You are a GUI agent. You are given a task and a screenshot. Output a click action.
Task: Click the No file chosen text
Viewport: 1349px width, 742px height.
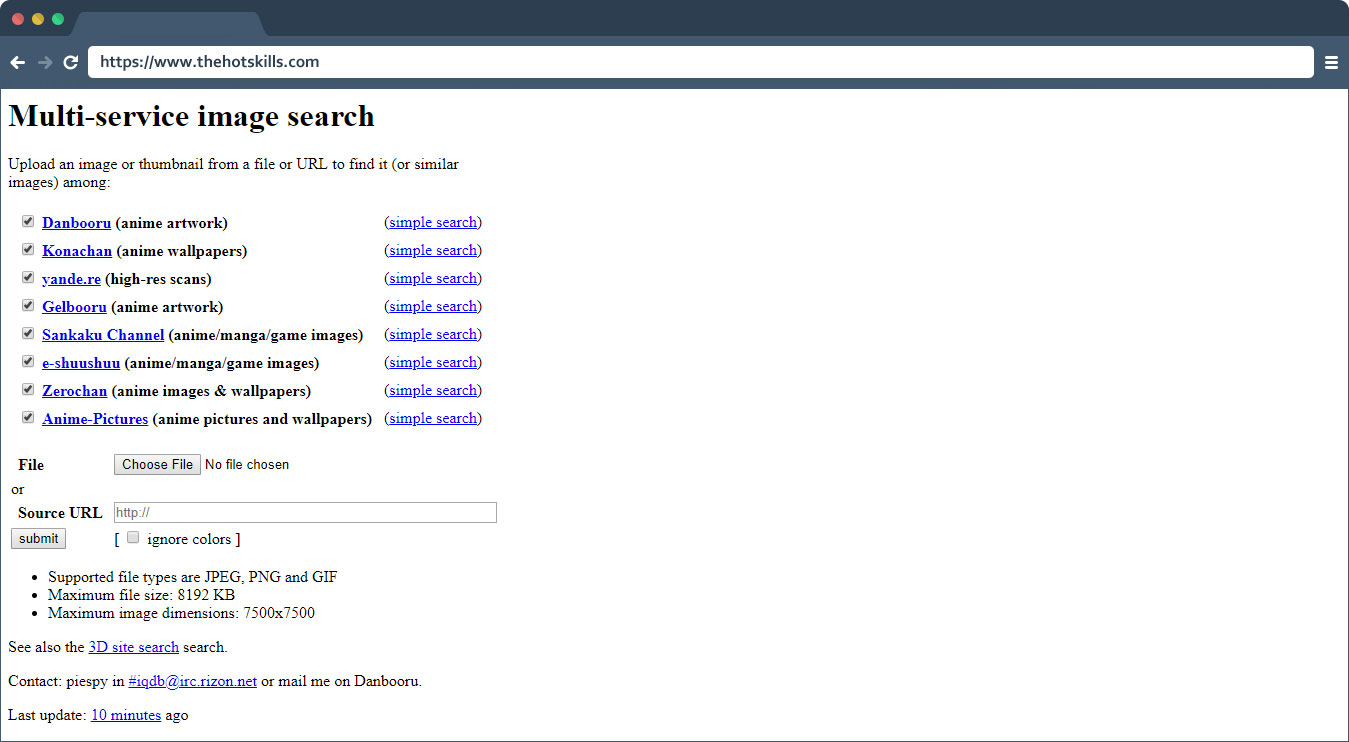pyautogui.click(x=247, y=464)
